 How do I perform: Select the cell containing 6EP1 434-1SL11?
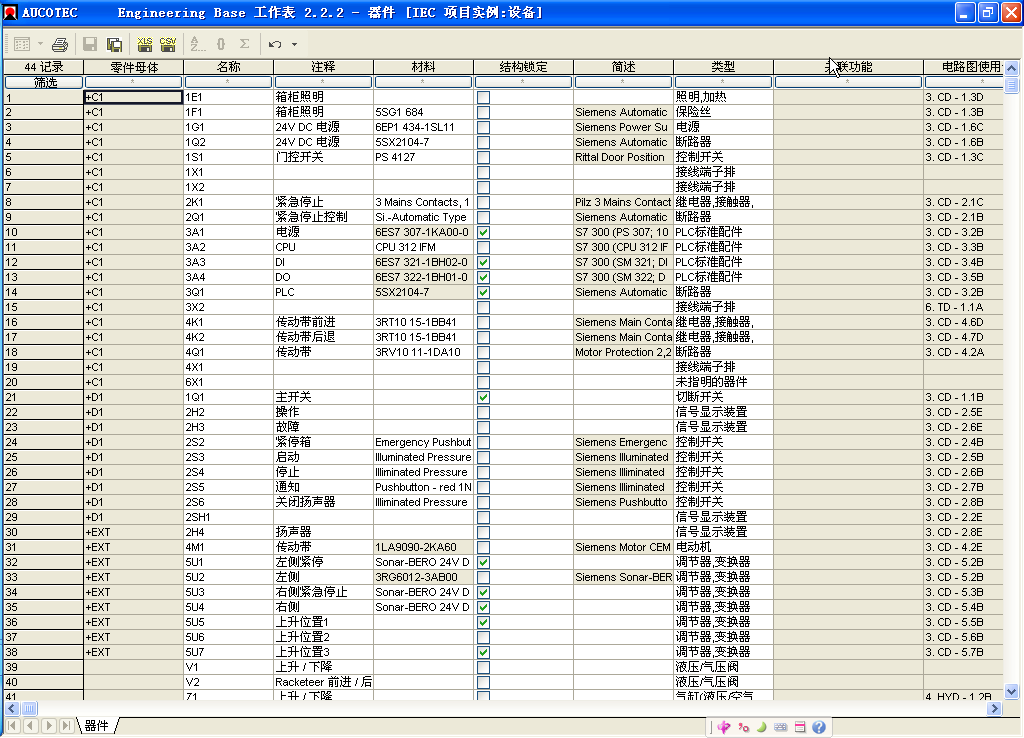pyautogui.click(x=423, y=127)
